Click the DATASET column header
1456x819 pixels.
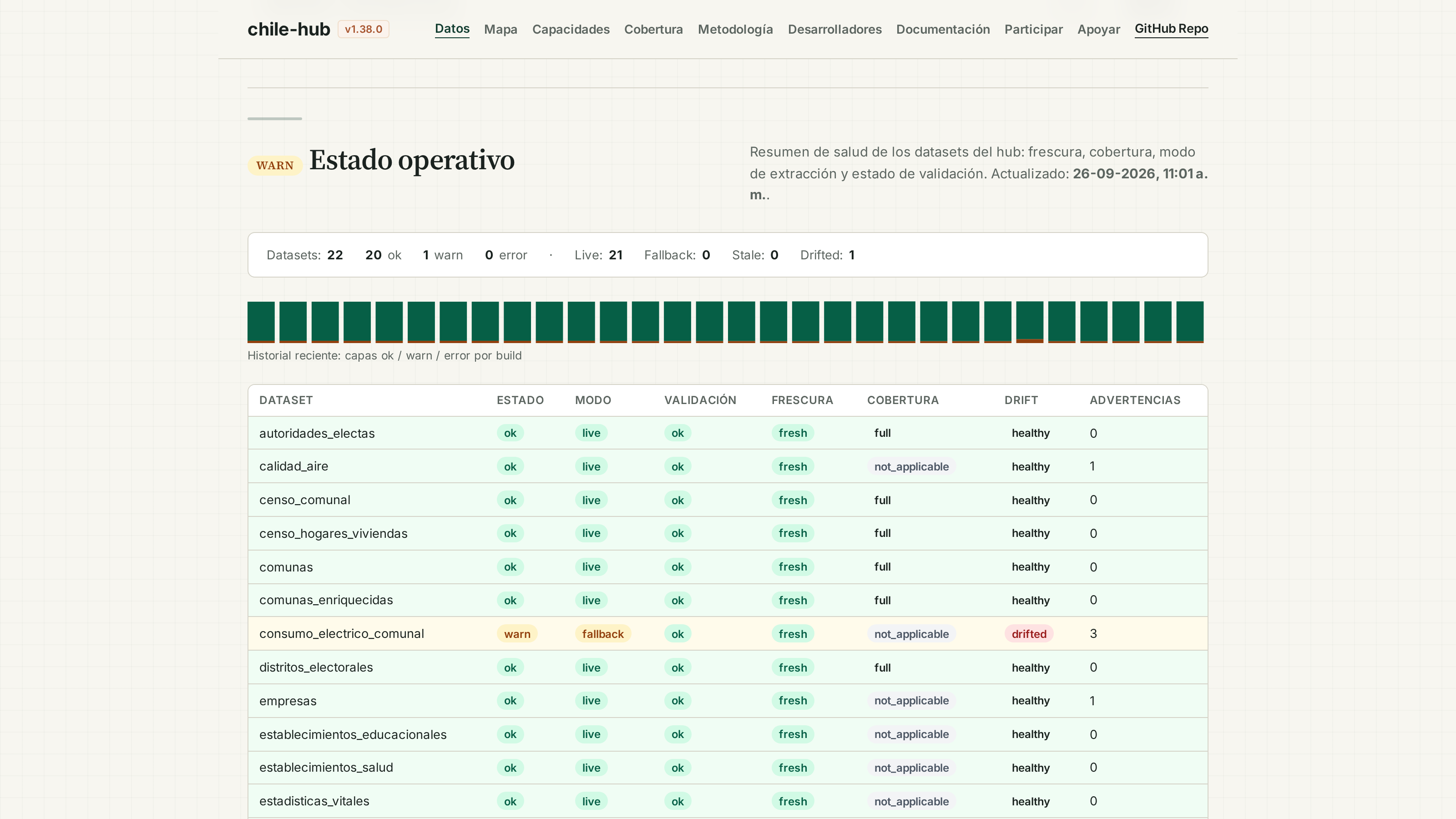tap(286, 400)
